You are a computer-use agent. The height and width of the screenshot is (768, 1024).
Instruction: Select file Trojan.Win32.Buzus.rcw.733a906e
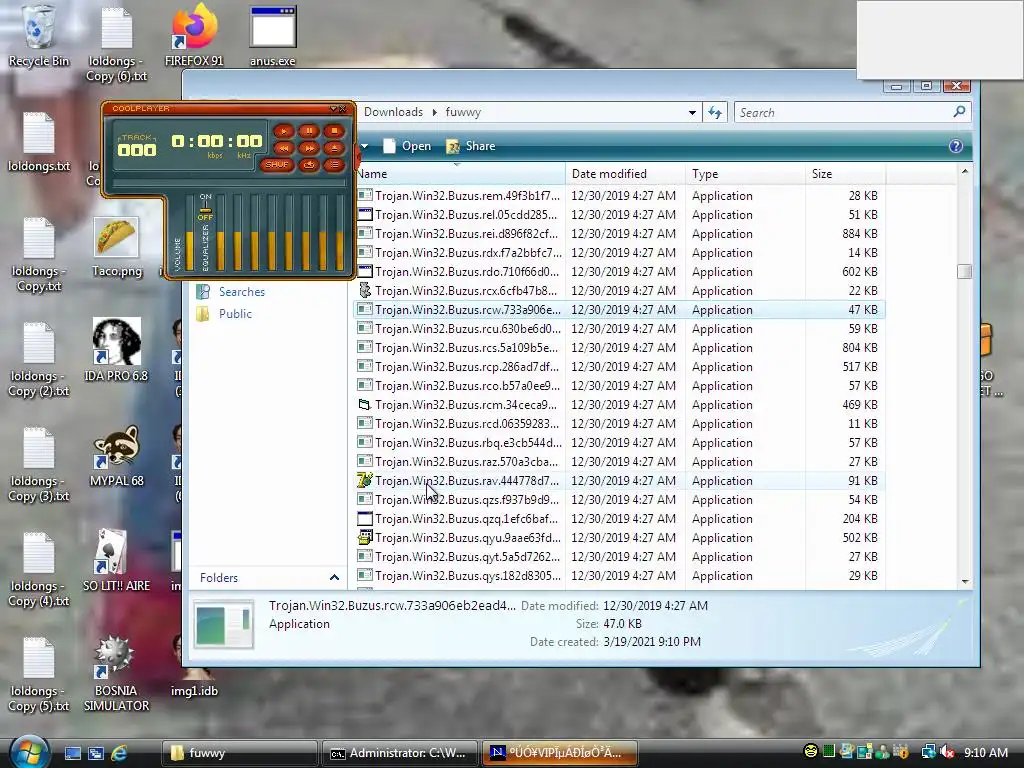(x=618, y=310)
